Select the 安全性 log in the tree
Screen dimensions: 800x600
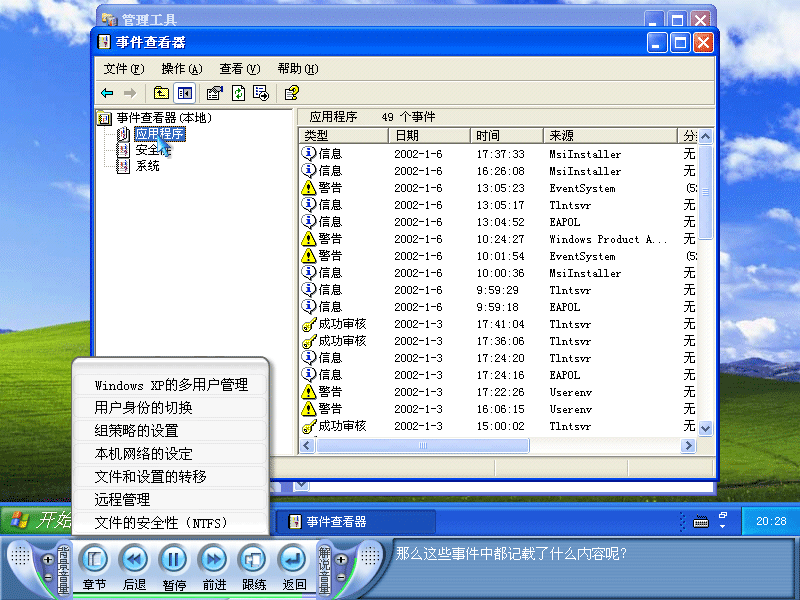pyautogui.click(x=153, y=150)
